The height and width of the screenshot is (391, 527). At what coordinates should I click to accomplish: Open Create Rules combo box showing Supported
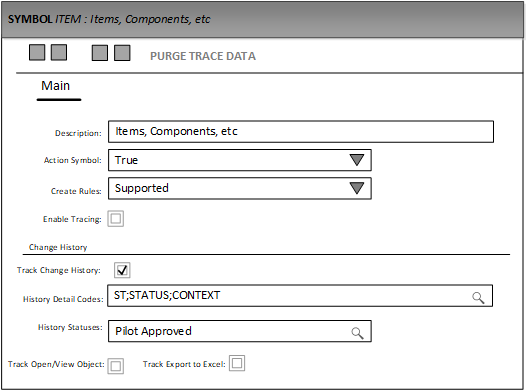(240, 188)
